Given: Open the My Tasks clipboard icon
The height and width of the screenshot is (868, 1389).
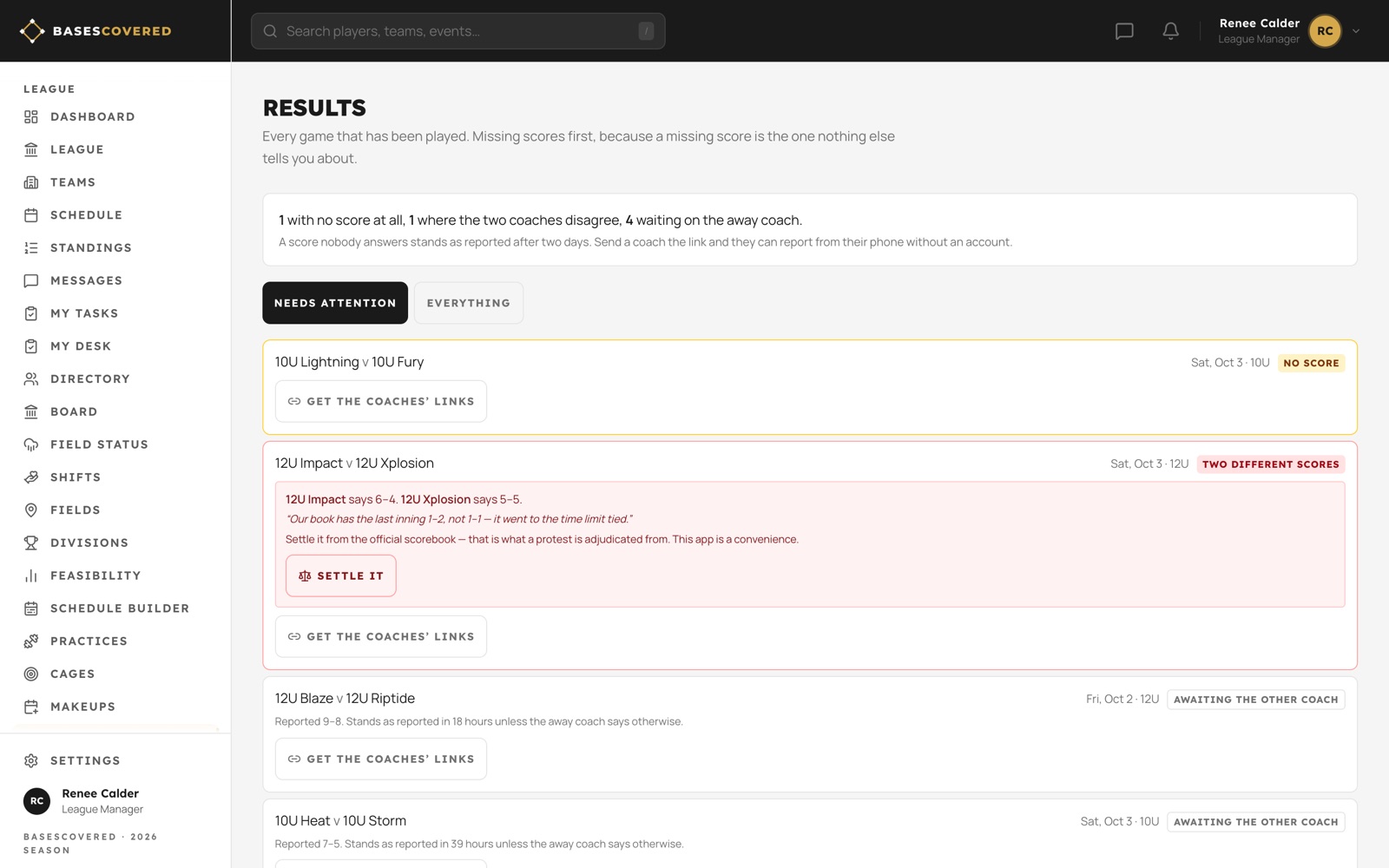Looking at the screenshot, I should 31,313.
